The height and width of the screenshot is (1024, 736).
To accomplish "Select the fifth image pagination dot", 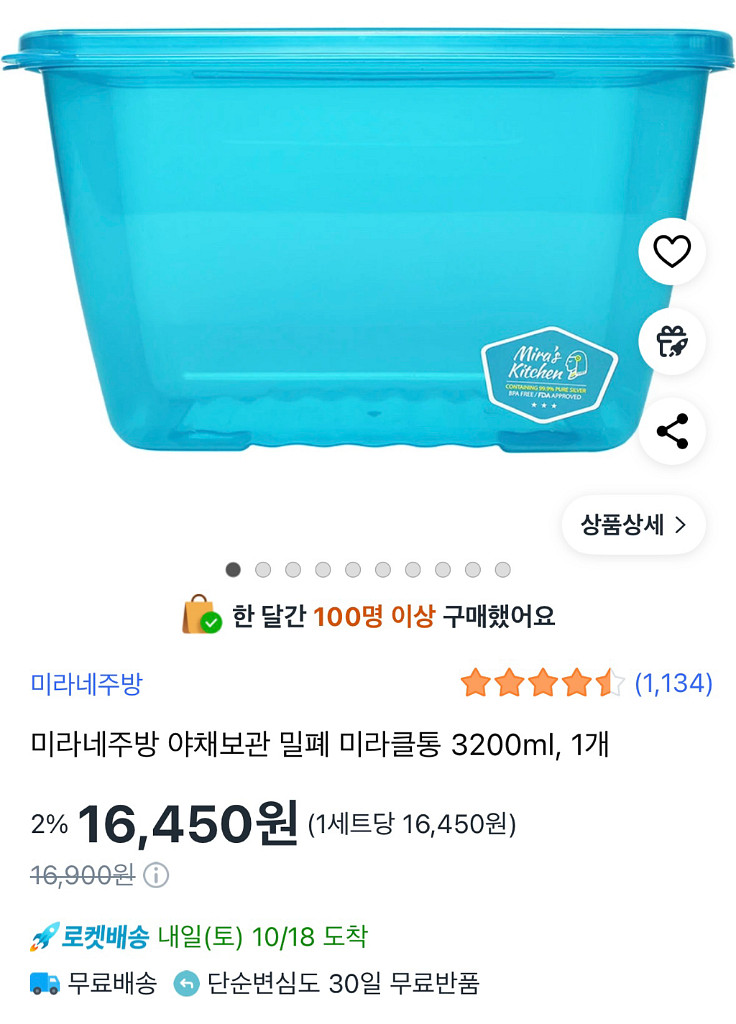I will coord(353,570).
